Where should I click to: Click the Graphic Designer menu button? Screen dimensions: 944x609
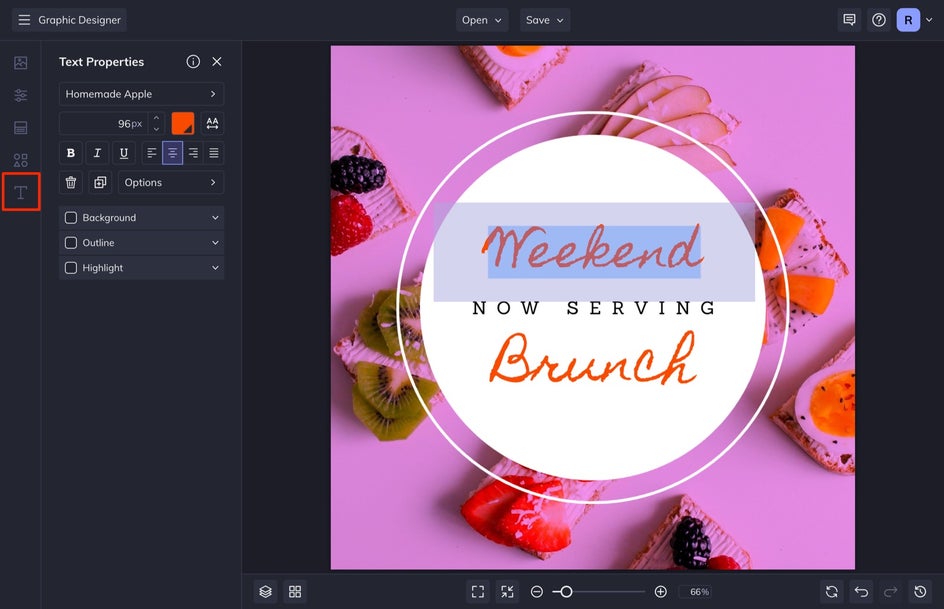pyautogui.click(x=69, y=20)
